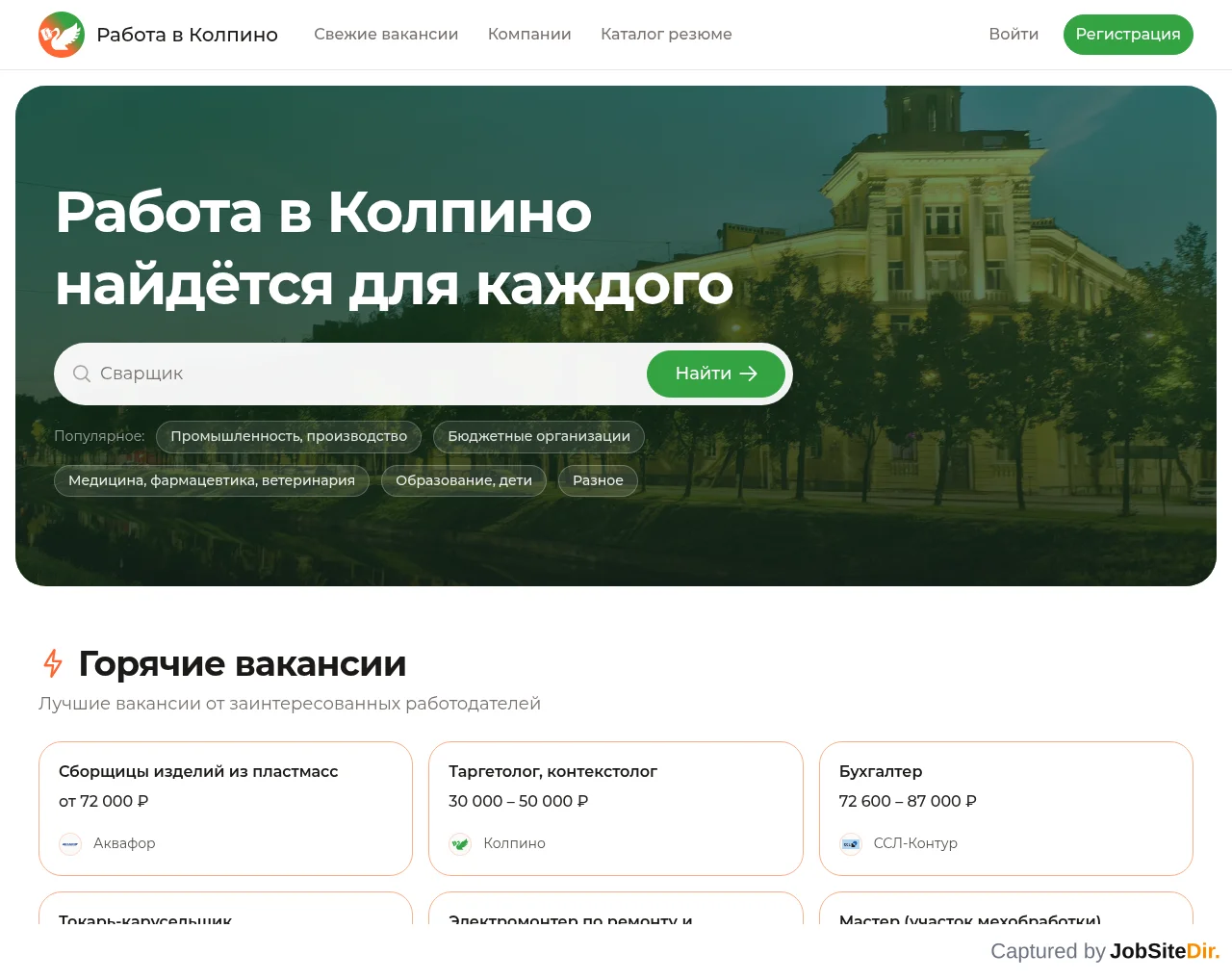
Task: Open the Компании menu item
Action: [x=529, y=35]
